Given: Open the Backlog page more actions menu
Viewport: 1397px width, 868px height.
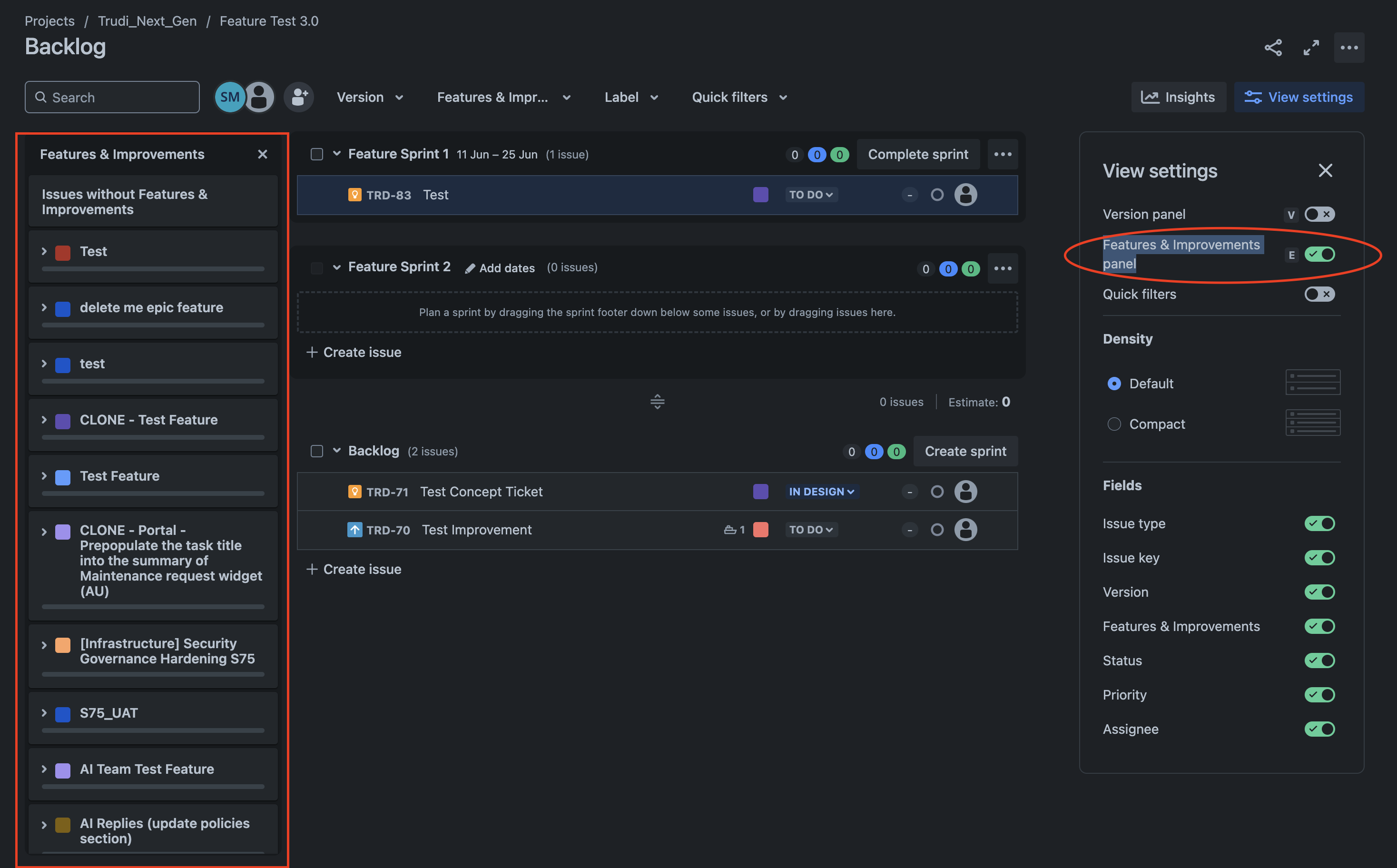Looking at the screenshot, I should 1349,47.
